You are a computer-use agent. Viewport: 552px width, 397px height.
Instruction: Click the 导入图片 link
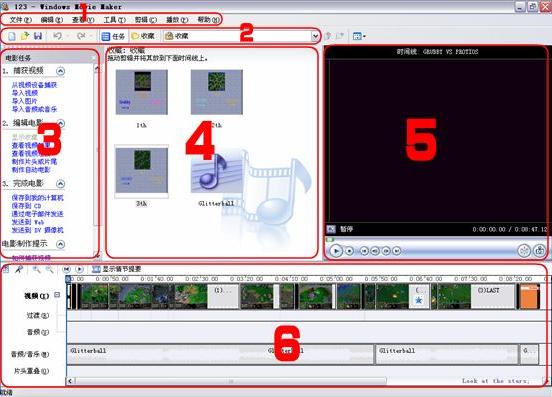[x=25, y=101]
